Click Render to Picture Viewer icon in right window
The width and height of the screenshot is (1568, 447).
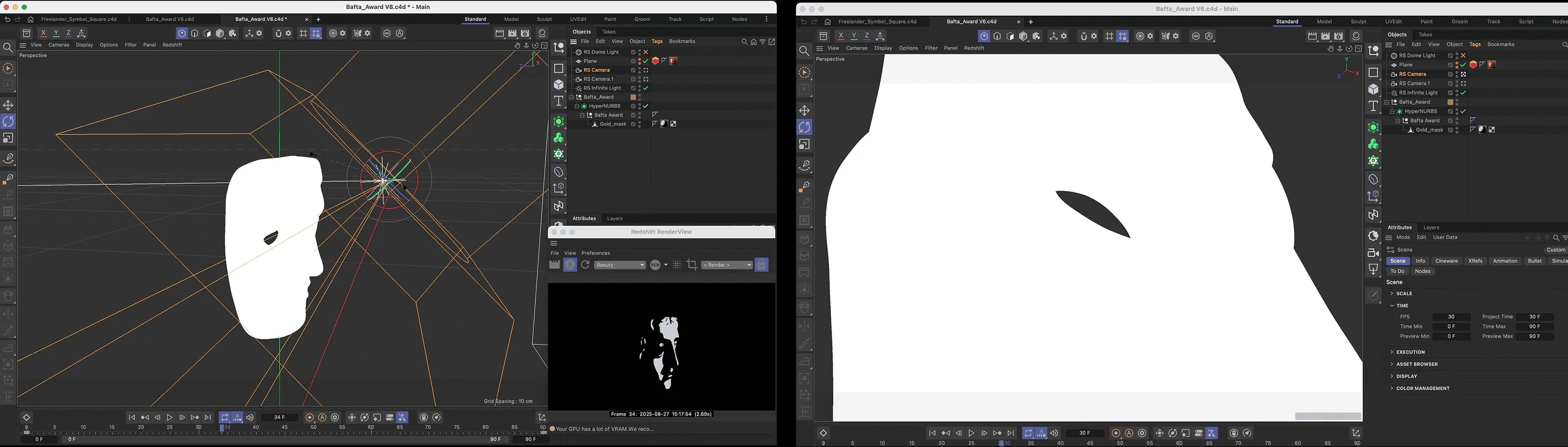(1326, 37)
